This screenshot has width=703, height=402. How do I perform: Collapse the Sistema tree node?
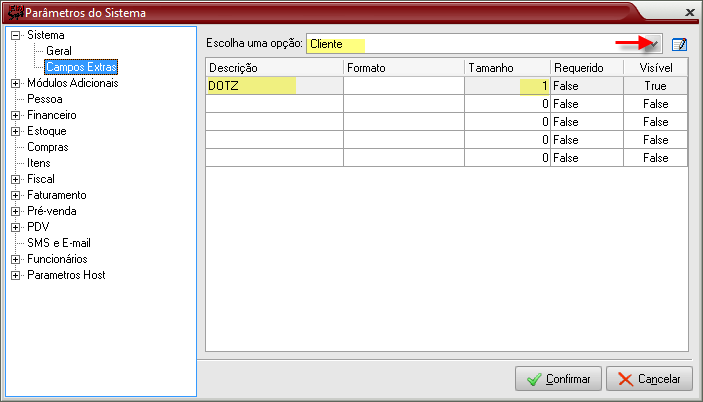point(15,35)
